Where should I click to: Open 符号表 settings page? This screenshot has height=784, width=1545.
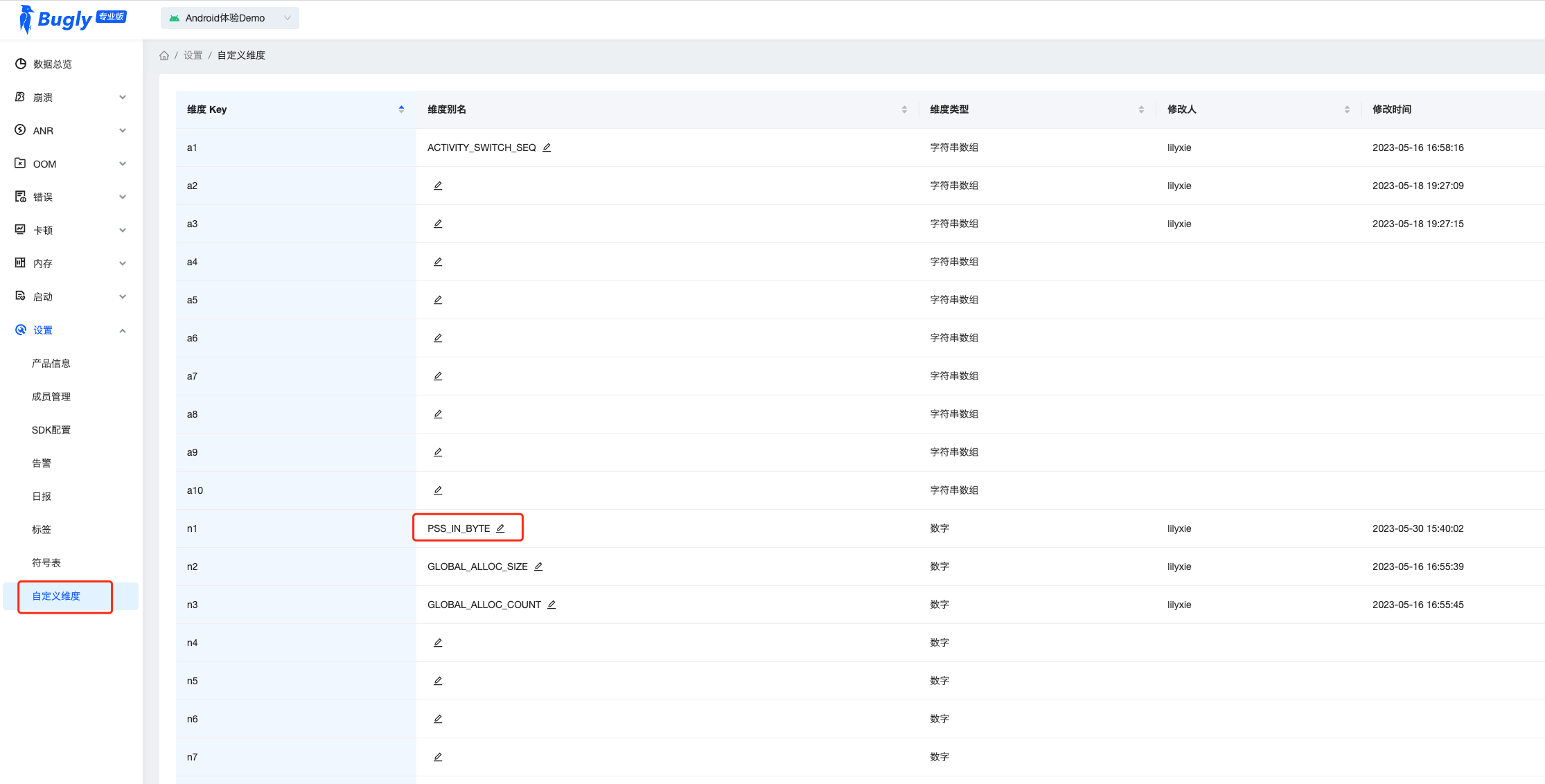46,562
